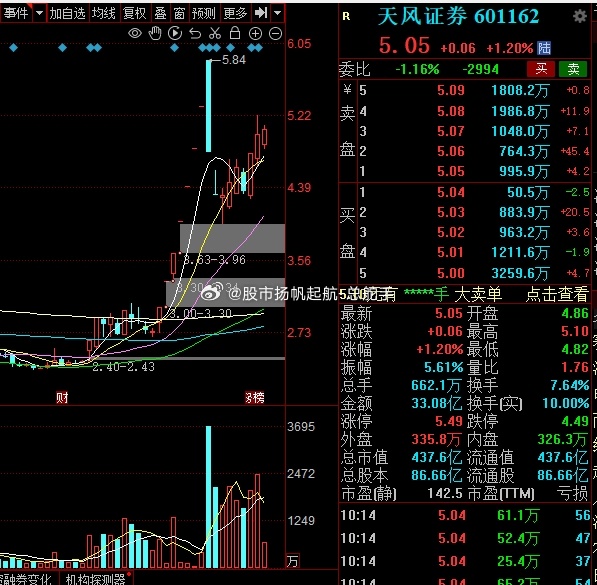Click the undo arrow icon
The image size is (597, 585).
coord(195,34)
